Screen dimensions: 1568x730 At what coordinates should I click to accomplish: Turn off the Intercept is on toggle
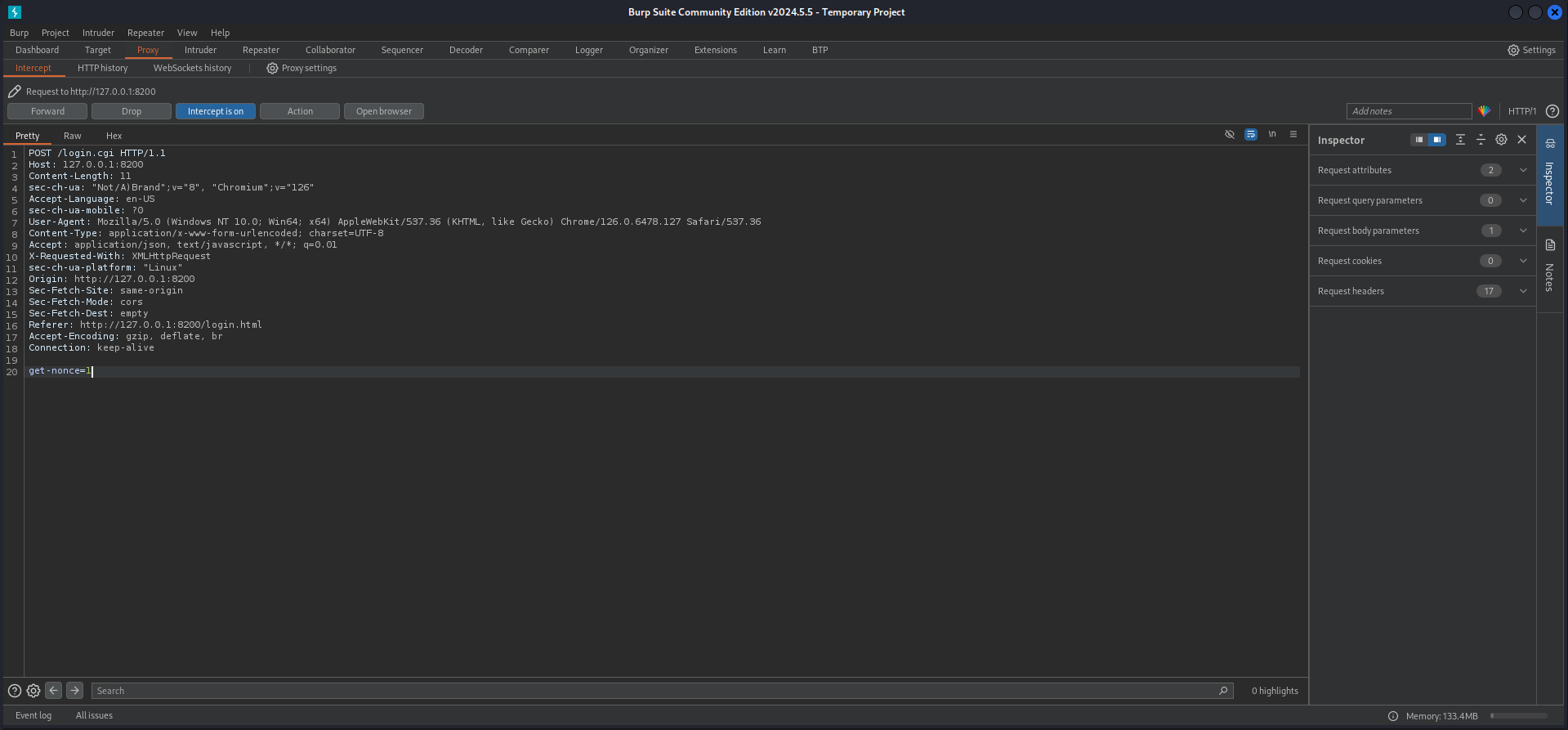[215, 111]
